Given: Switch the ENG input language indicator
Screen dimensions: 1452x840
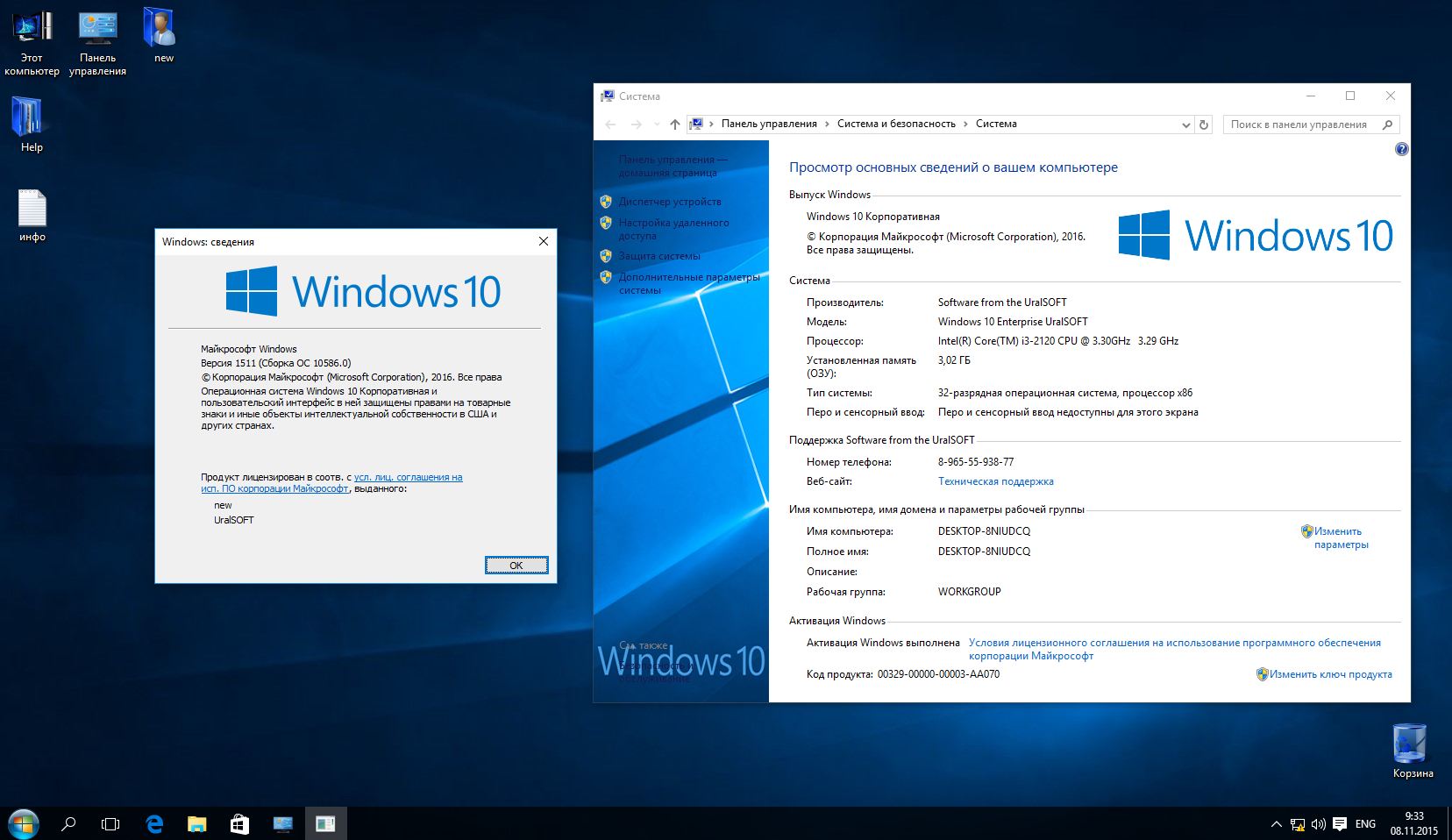Looking at the screenshot, I should tap(1365, 824).
